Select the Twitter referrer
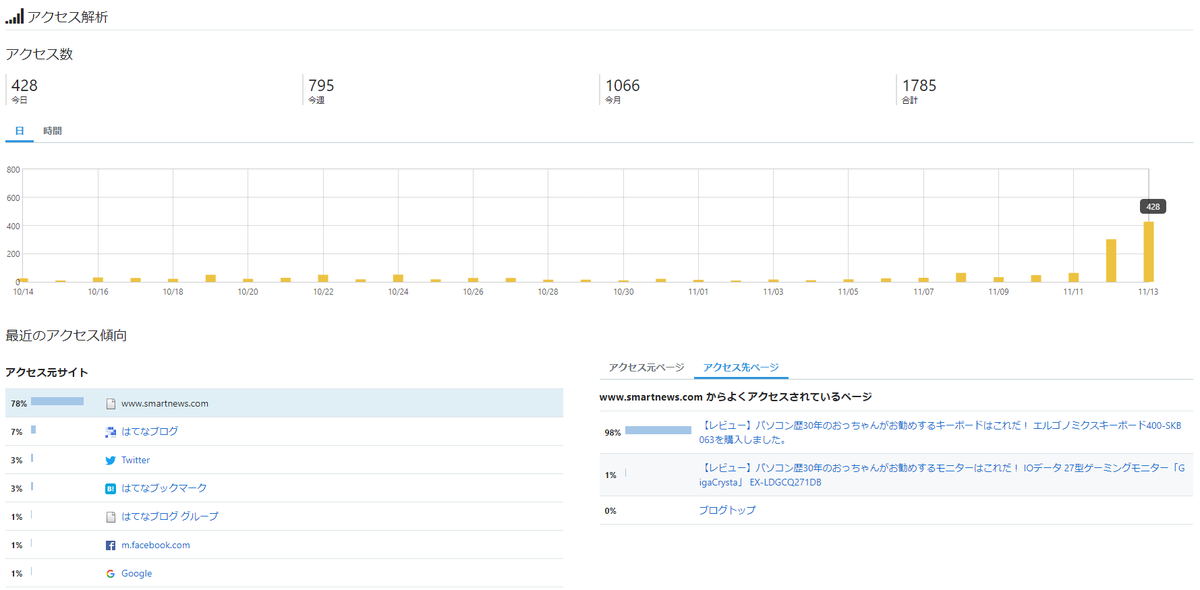This screenshot has height=590, width=1200. (135, 460)
